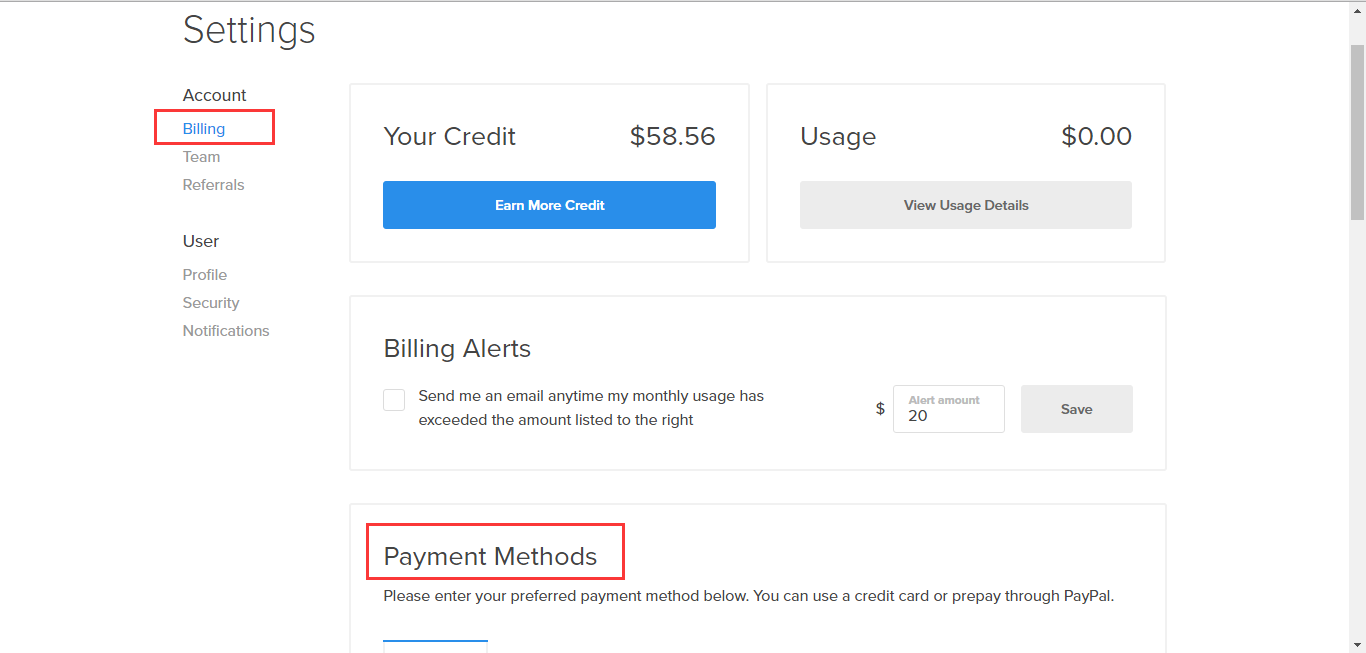Image resolution: width=1366 pixels, height=653 pixels.
Task: Click the $0.00 usage amount
Action: [x=1096, y=137]
